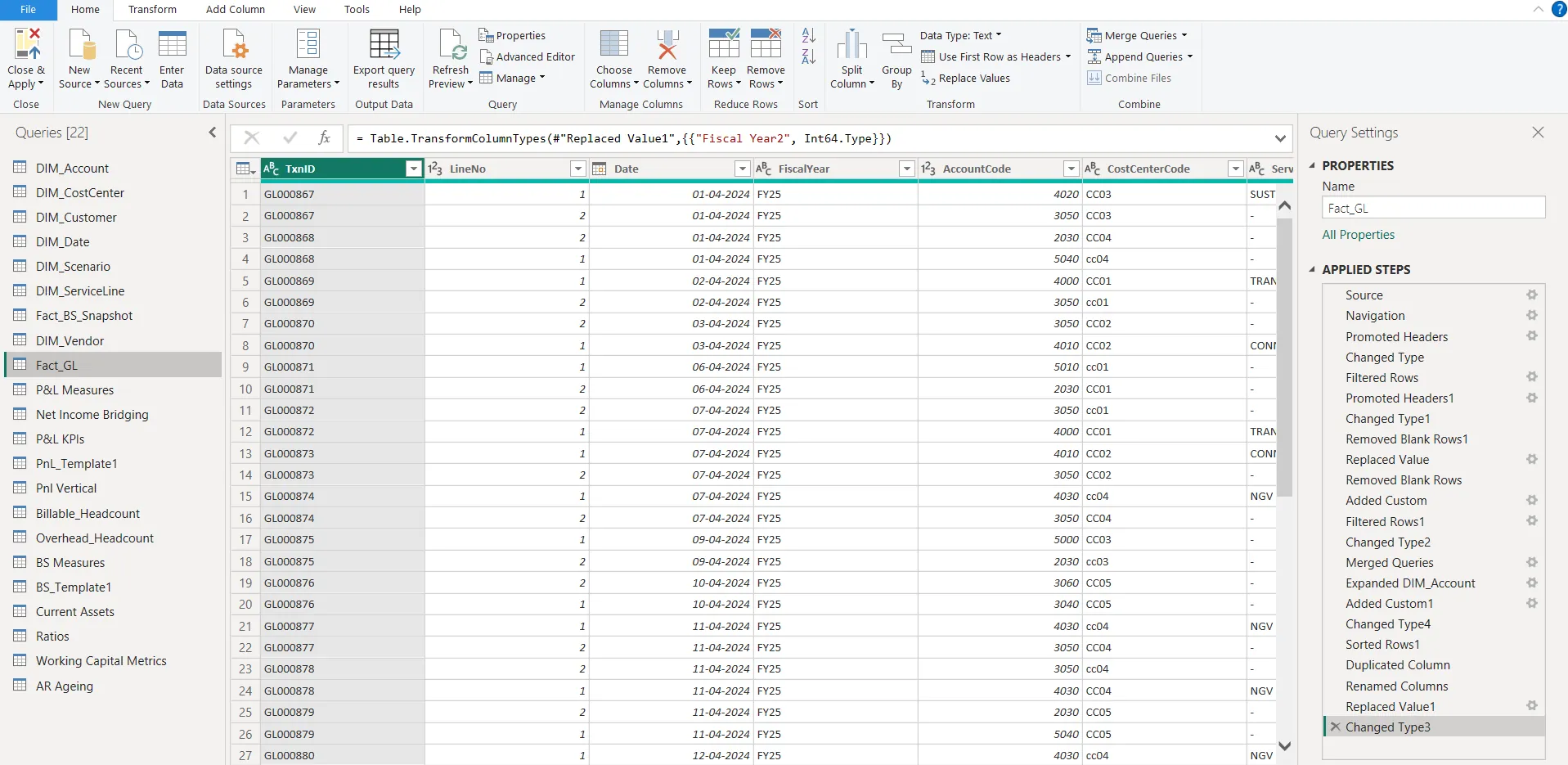Open the LineNo column filter dropdown
Image resolution: width=1568 pixels, height=765 pixels.
[x=577, y=169]
